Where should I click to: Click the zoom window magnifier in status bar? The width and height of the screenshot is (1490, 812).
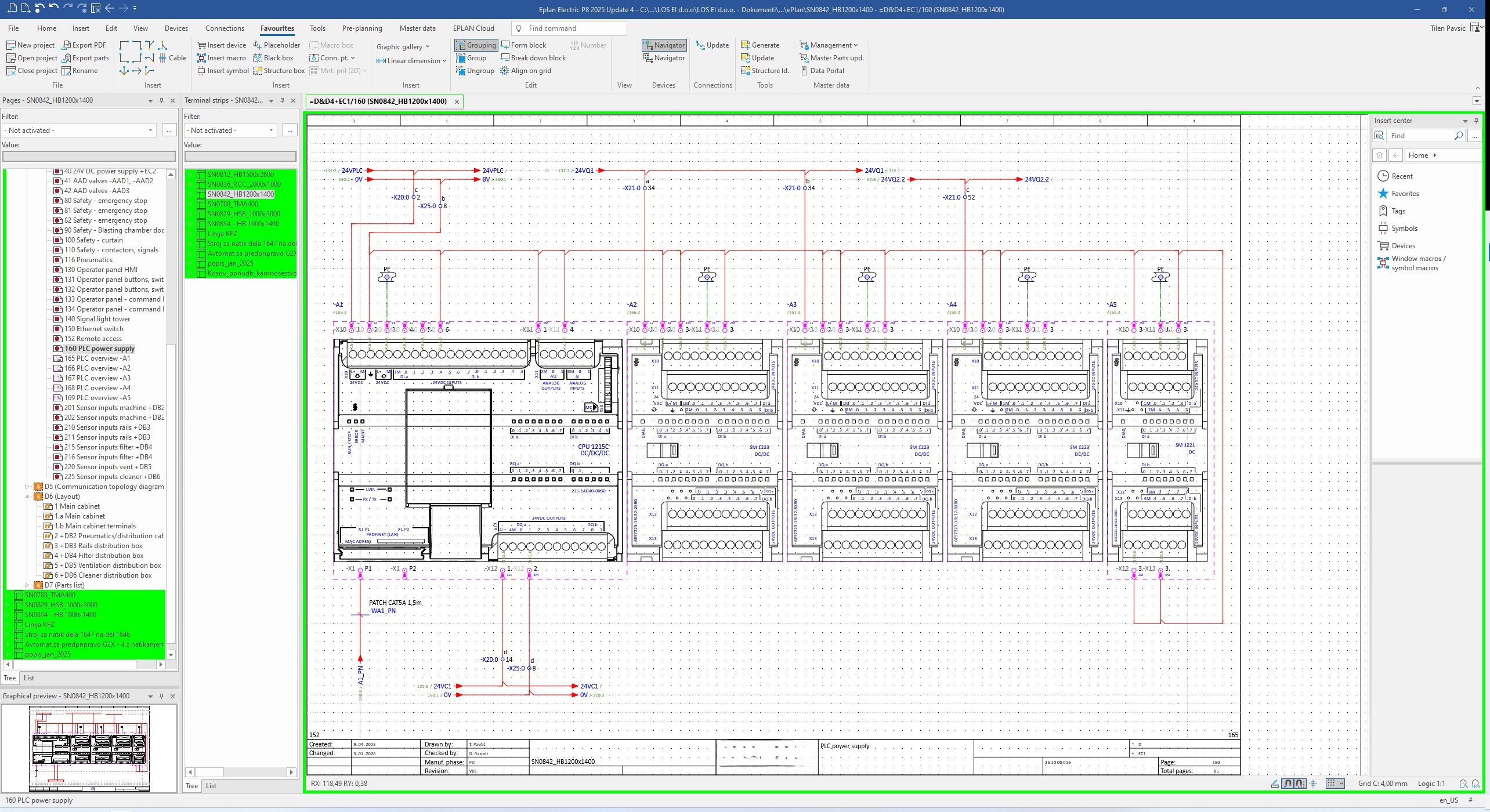1463,784
